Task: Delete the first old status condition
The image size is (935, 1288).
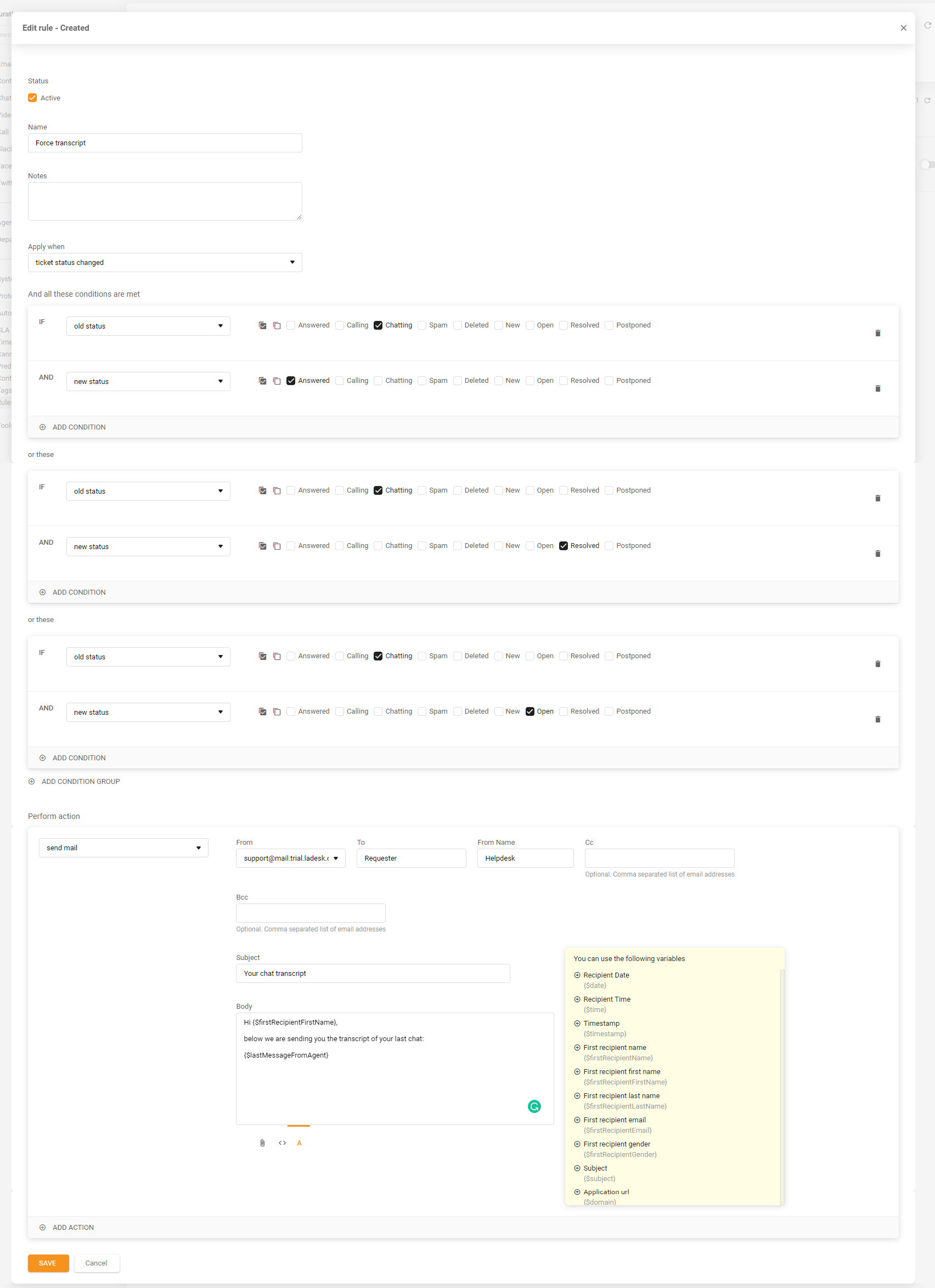Action: click(x=877, y=334)
